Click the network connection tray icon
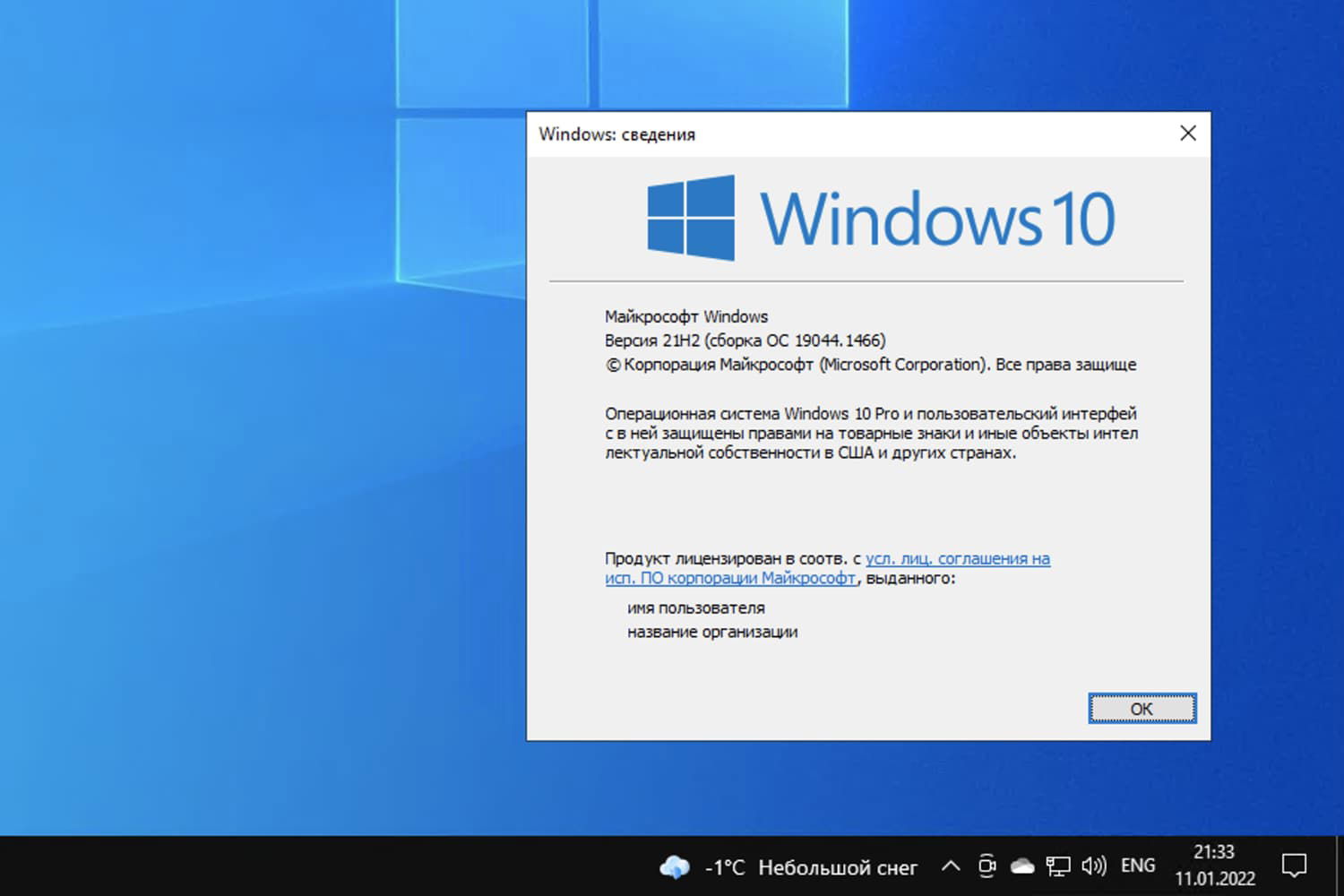 [1058, 866]
